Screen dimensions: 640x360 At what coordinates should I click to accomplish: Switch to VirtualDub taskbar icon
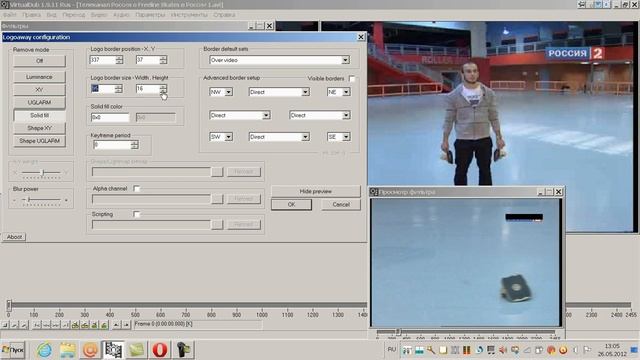pos(113,350)
